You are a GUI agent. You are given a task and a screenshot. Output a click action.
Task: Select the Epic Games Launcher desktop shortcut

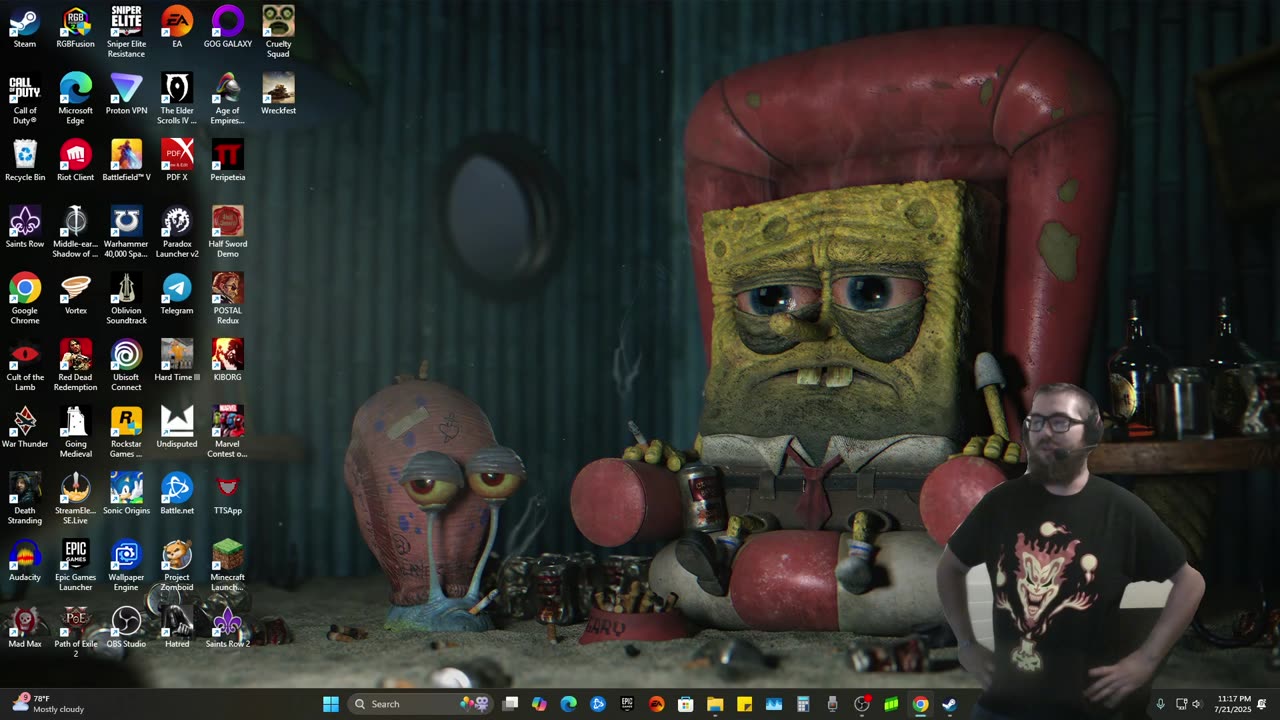pyautogui.click(x=76, y=565)
